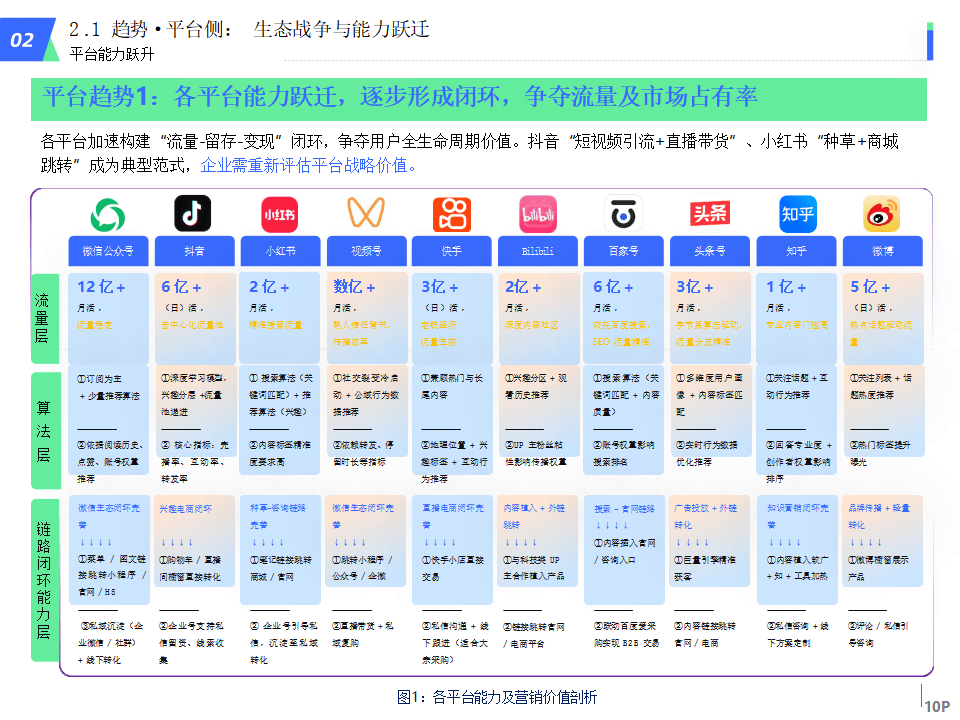960x720 pixels.
Task: Click the 算法层 row label
Action: tap(44, 431)
